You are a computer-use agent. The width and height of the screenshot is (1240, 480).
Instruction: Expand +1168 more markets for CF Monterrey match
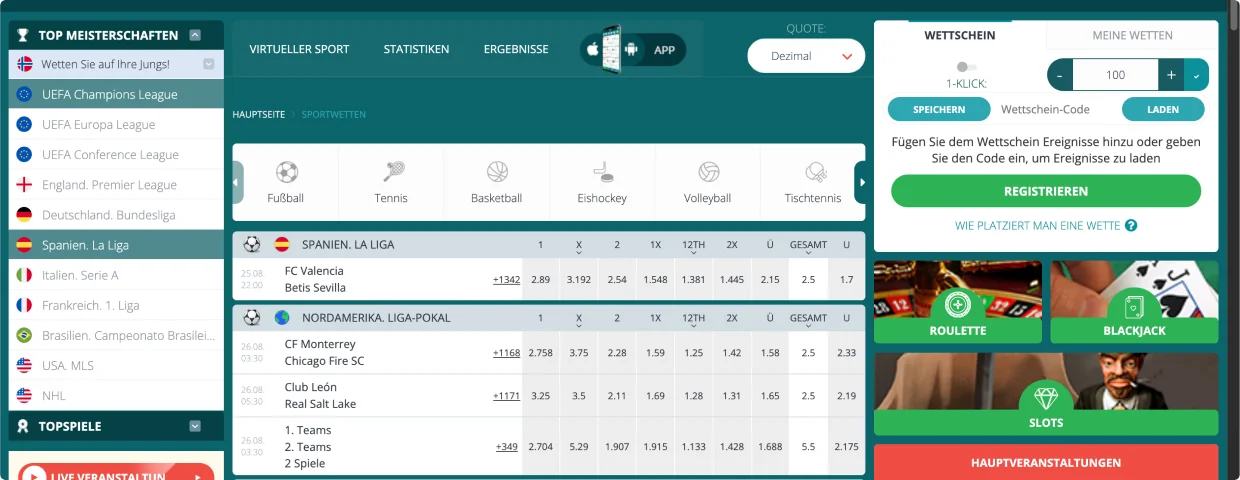tap(506, 353)
